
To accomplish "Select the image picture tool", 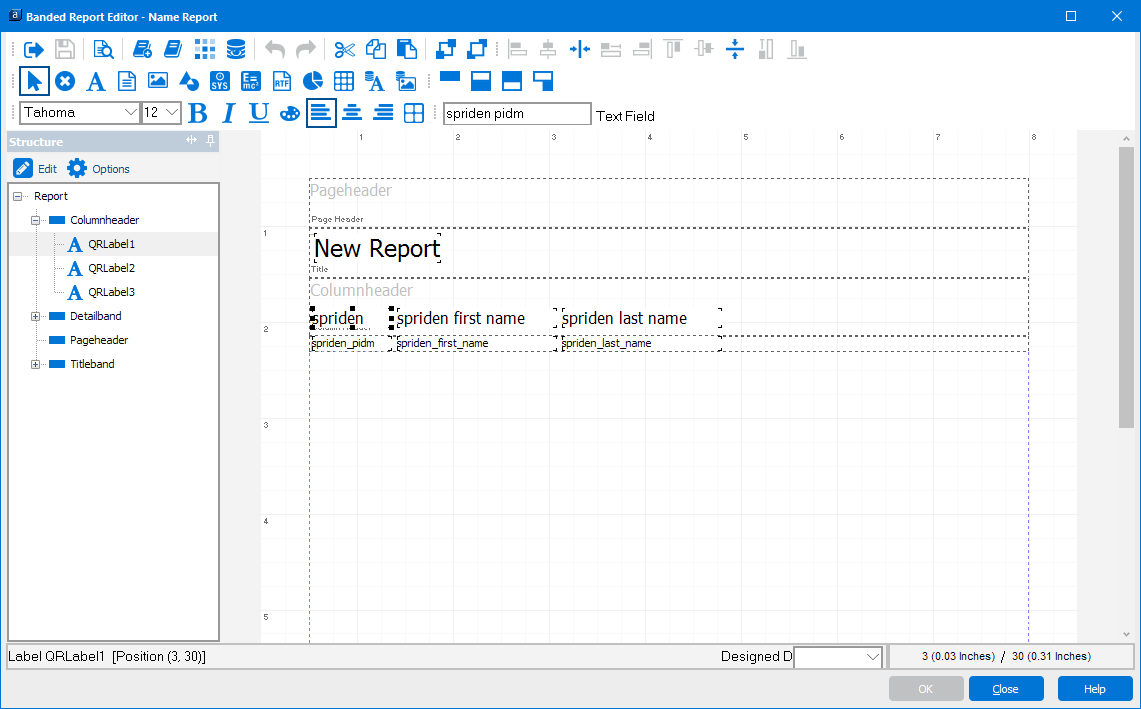I will pyautogui.click(x=158, y=81).
